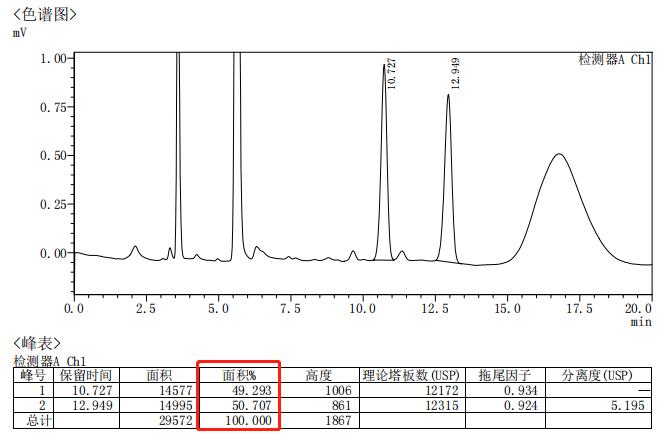The image size is (664, 442).
Task: Click the x-axis tick label 20.0
Action: coord(639,308)
